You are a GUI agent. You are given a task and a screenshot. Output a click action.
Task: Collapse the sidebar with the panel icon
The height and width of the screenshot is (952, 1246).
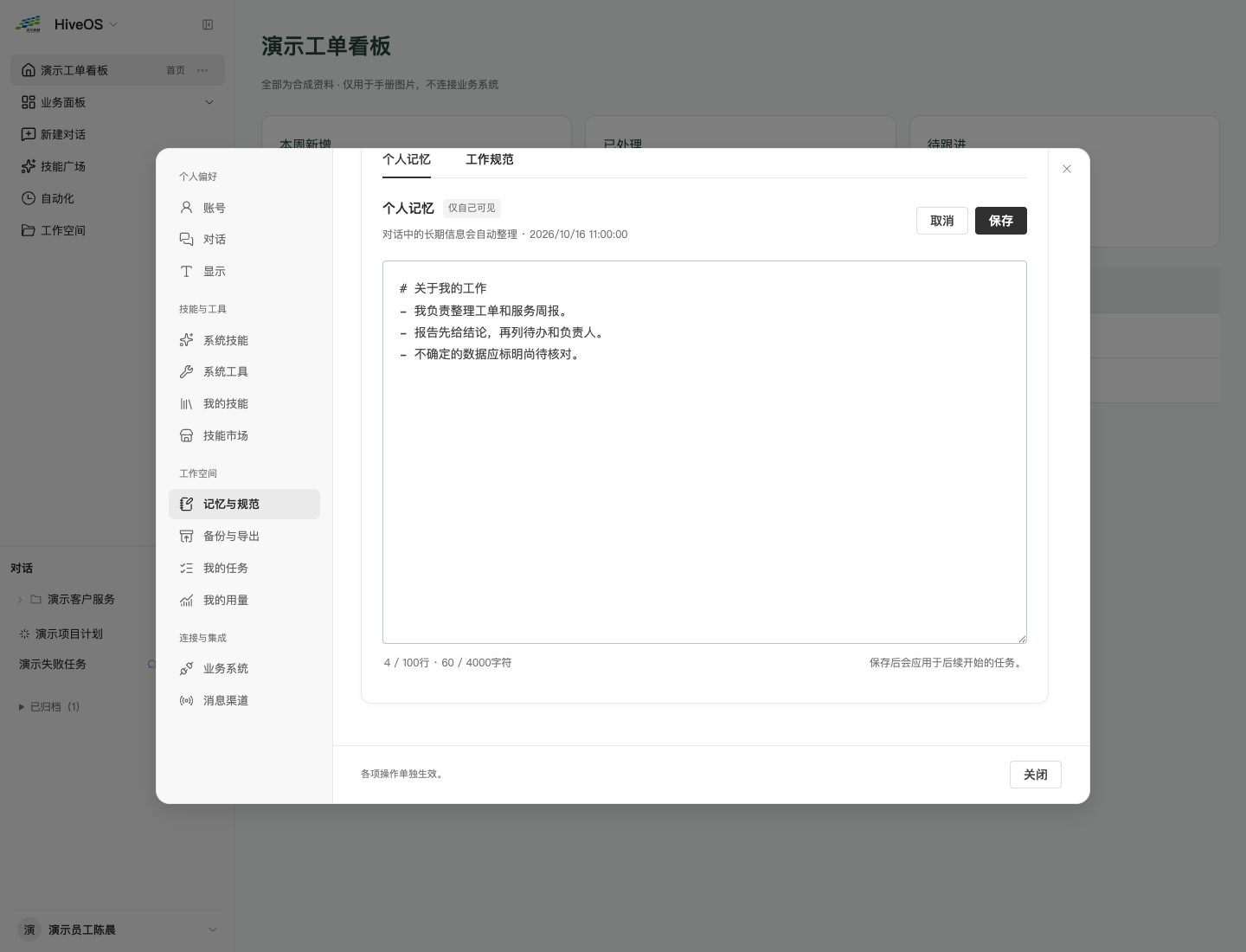click(208, 25)
